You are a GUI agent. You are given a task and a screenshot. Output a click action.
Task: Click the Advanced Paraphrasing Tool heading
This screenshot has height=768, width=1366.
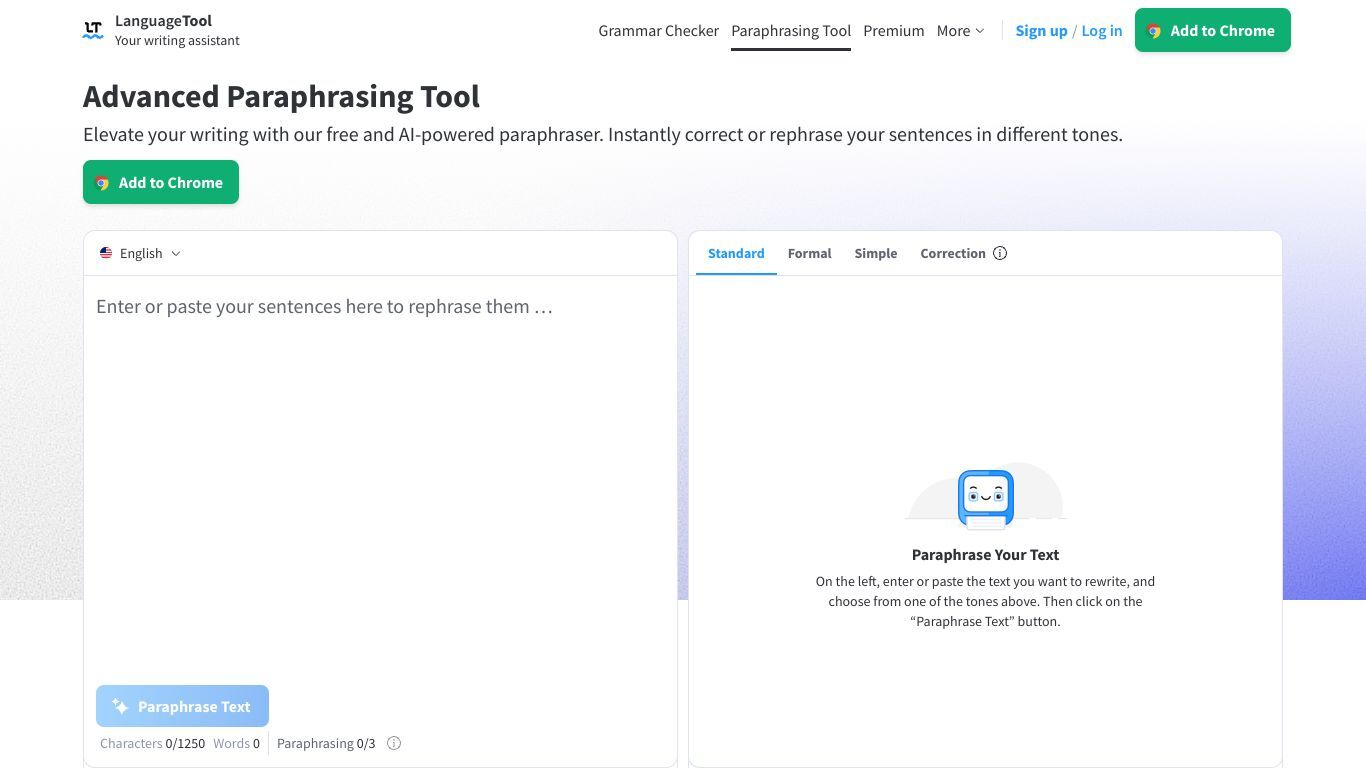tap(281, 97)
